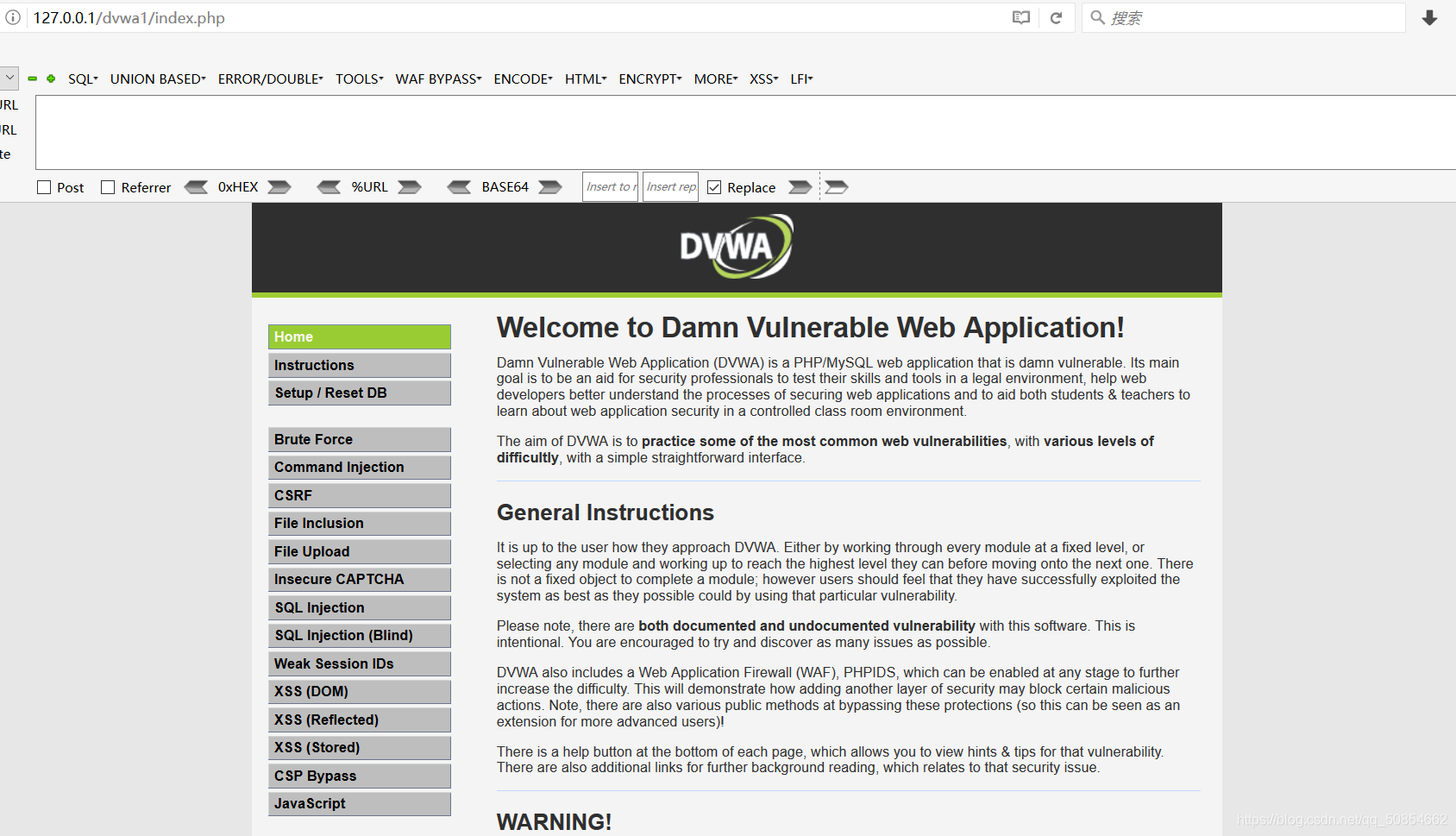This screenshot has height=836, width=1456.
Task: Click the solid arrow after Replace
Action: pos(800,187)
